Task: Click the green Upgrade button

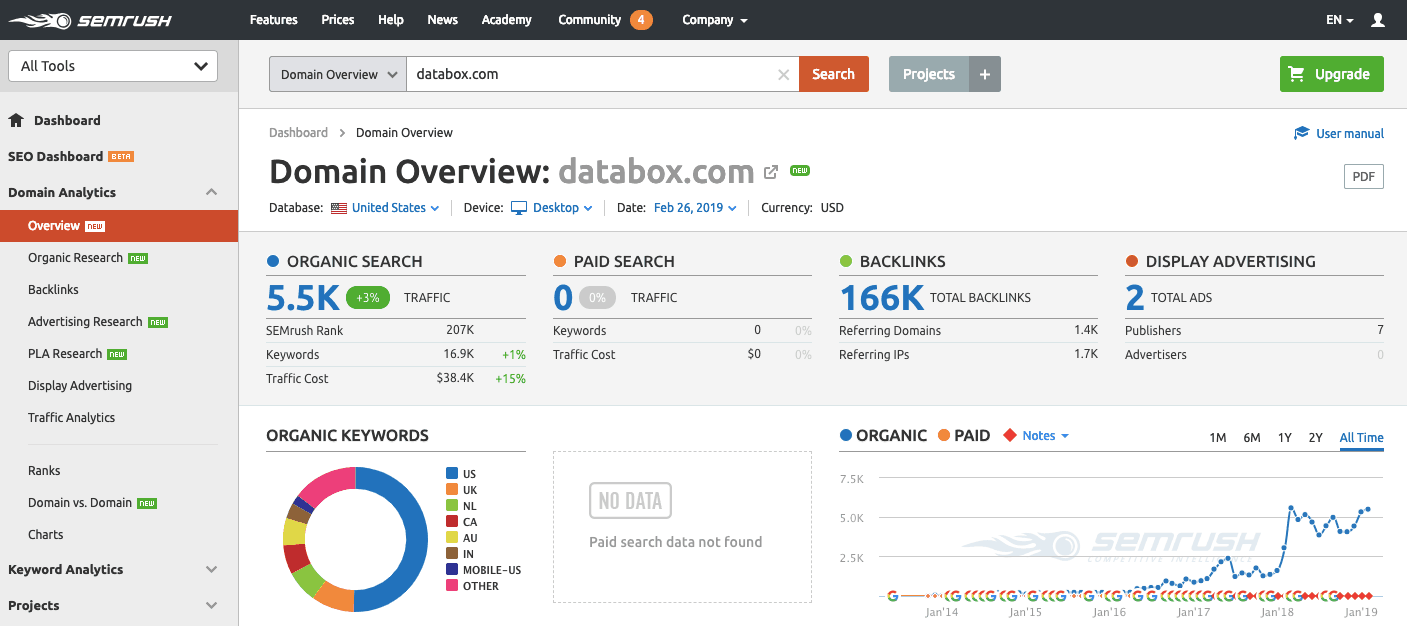Action: click(1331, 74)
